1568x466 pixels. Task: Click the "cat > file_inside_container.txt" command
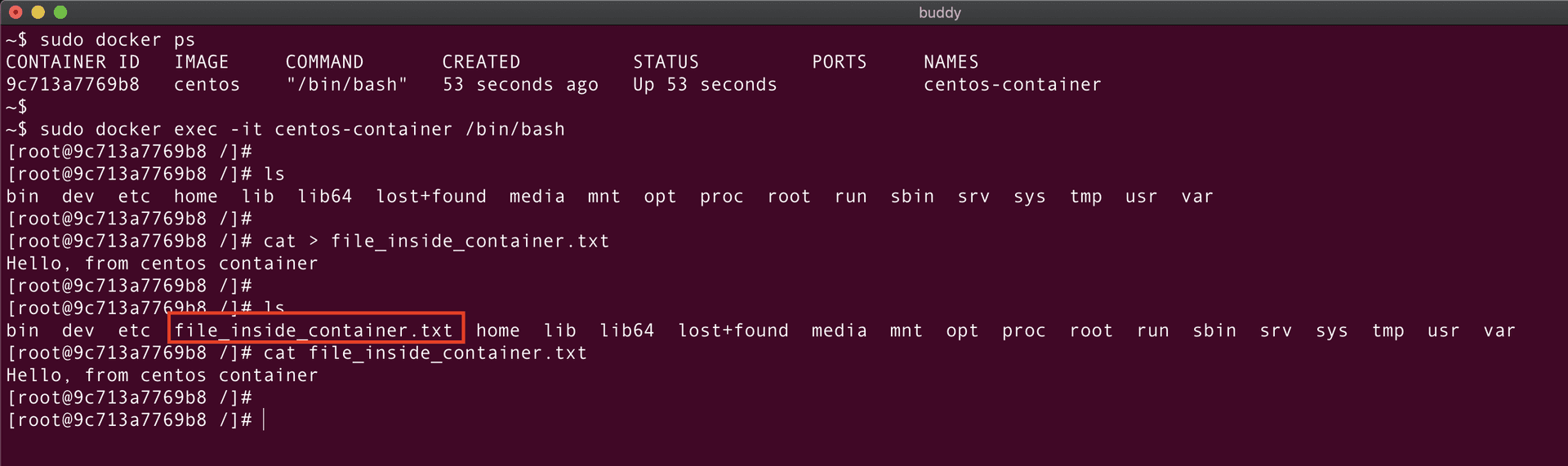tap(436, 242)
